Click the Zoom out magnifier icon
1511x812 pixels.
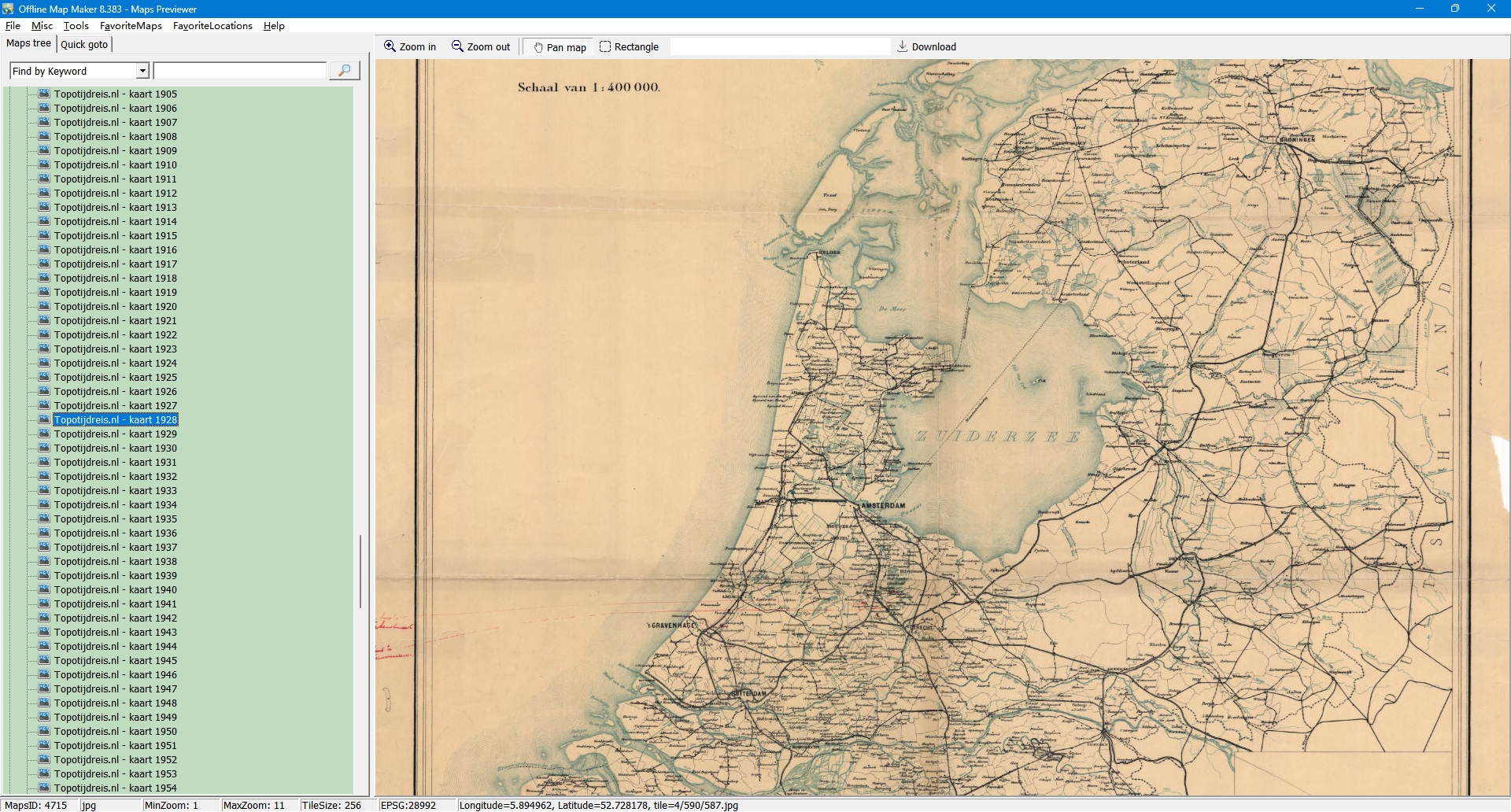(x=457, y=46)
